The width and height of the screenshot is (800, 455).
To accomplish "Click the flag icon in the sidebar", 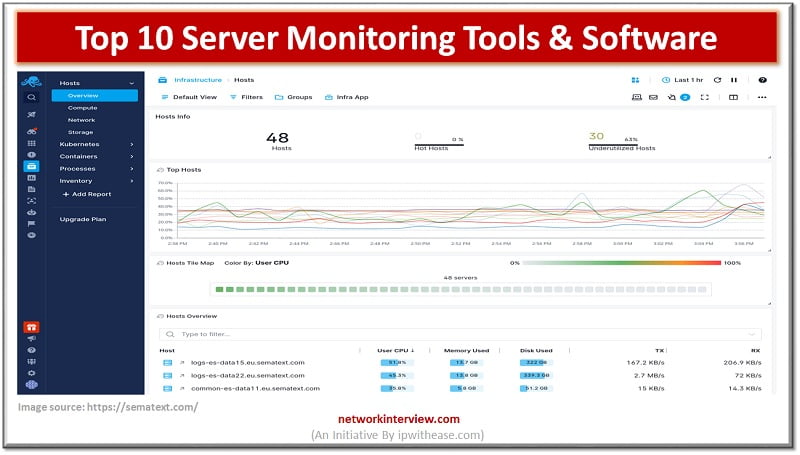I will [x=32, y=223].
